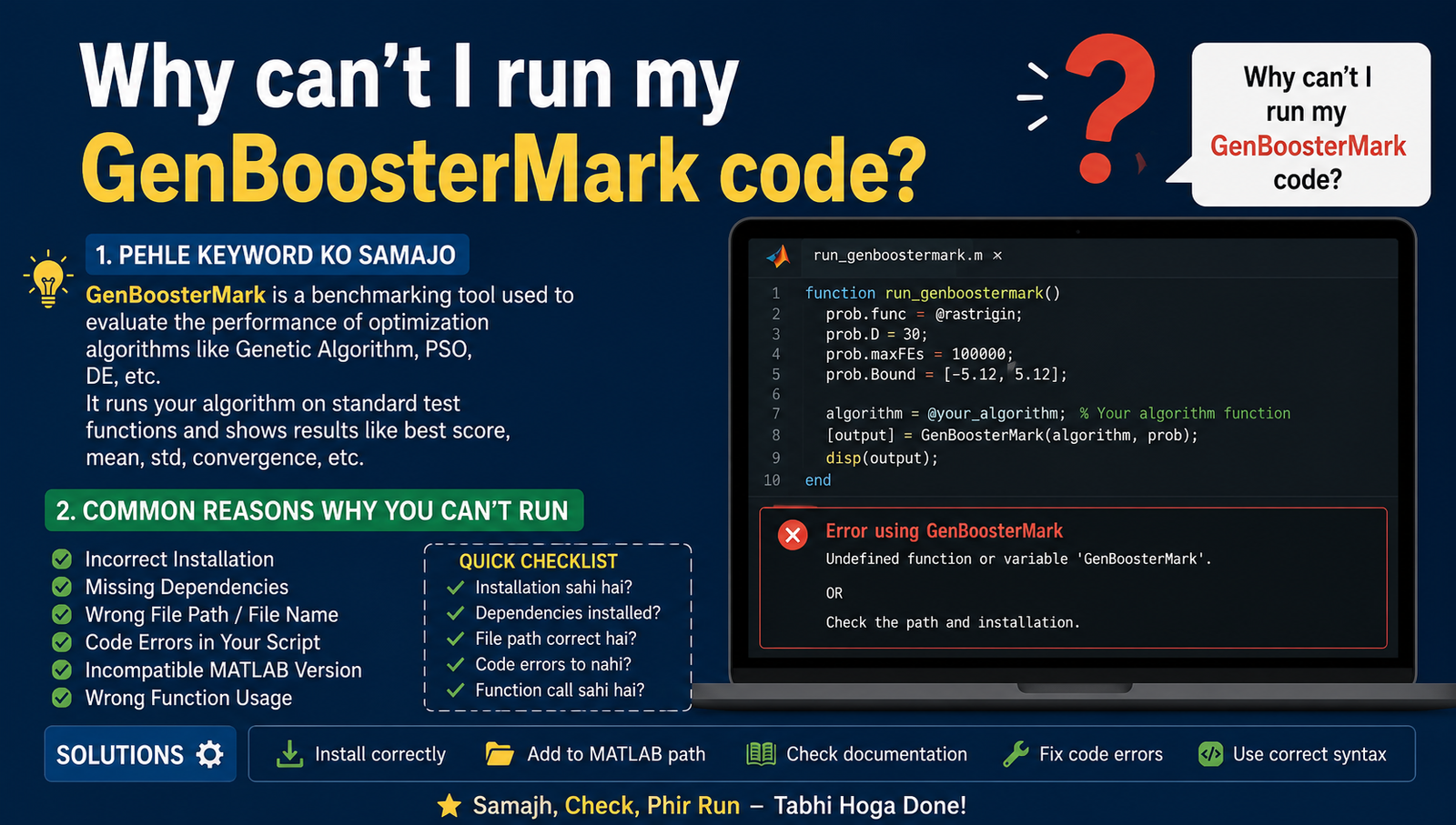Click the MATLAB logo icon in editor tab
The image size is (1456, 825).
click(x=778, y=257)
